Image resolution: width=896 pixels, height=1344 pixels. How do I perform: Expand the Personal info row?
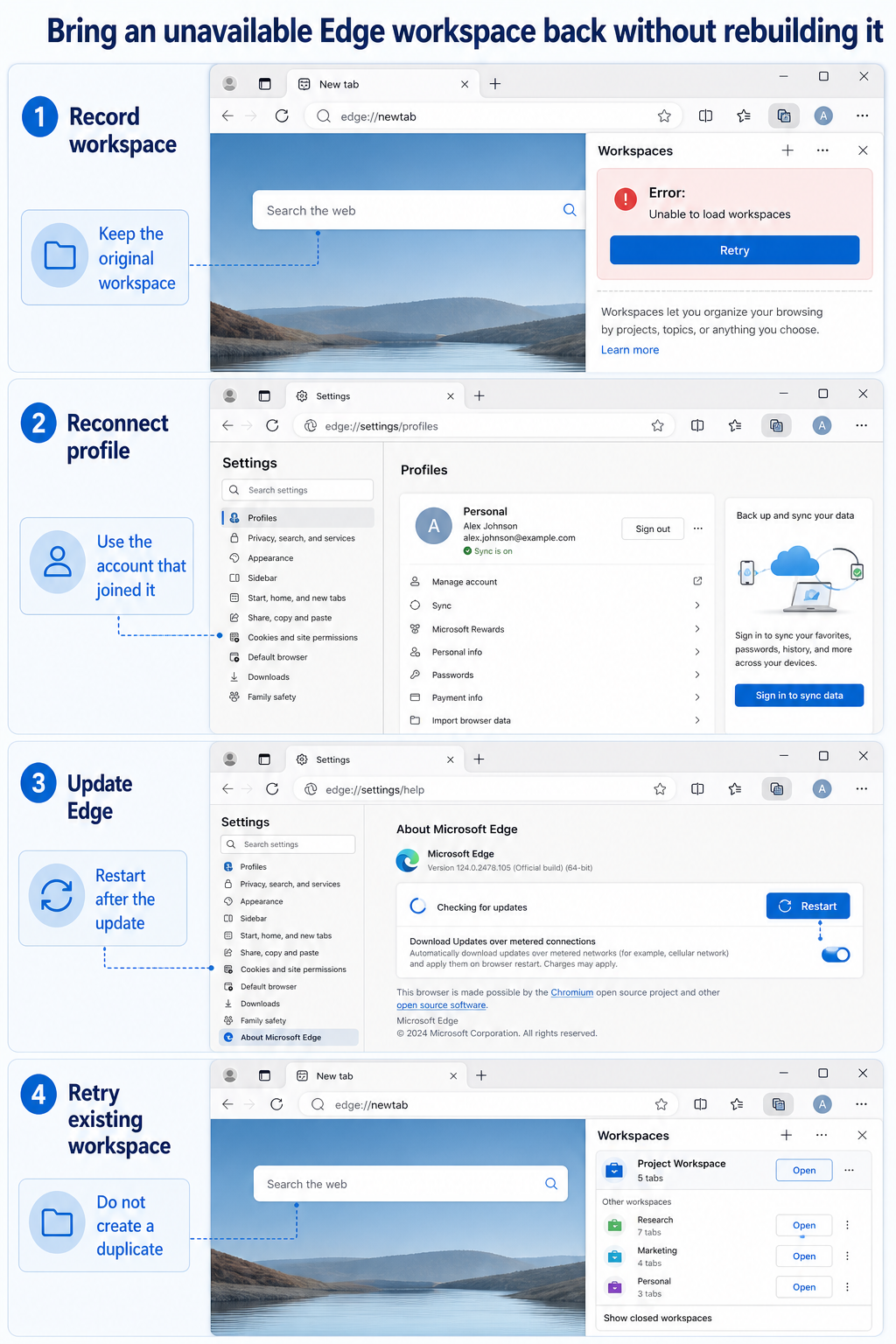point(556,652)
